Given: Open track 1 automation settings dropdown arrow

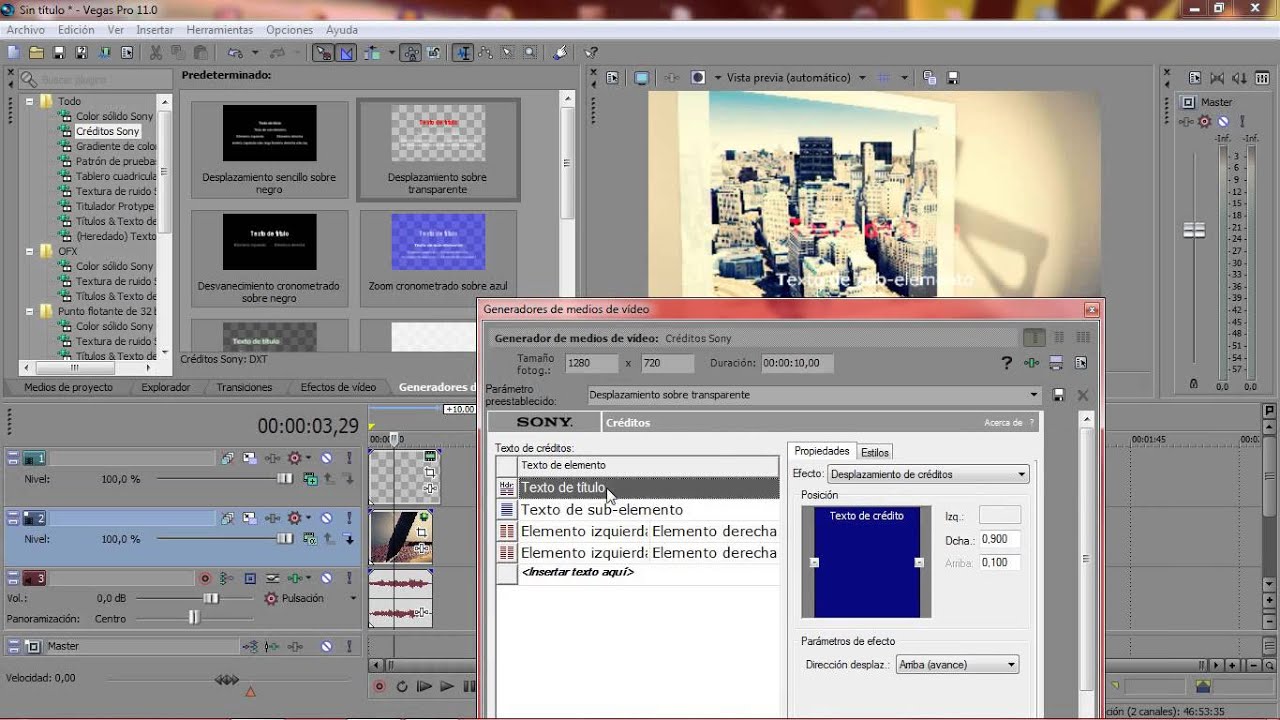Looking at the screenshot, I should [309, 458].
